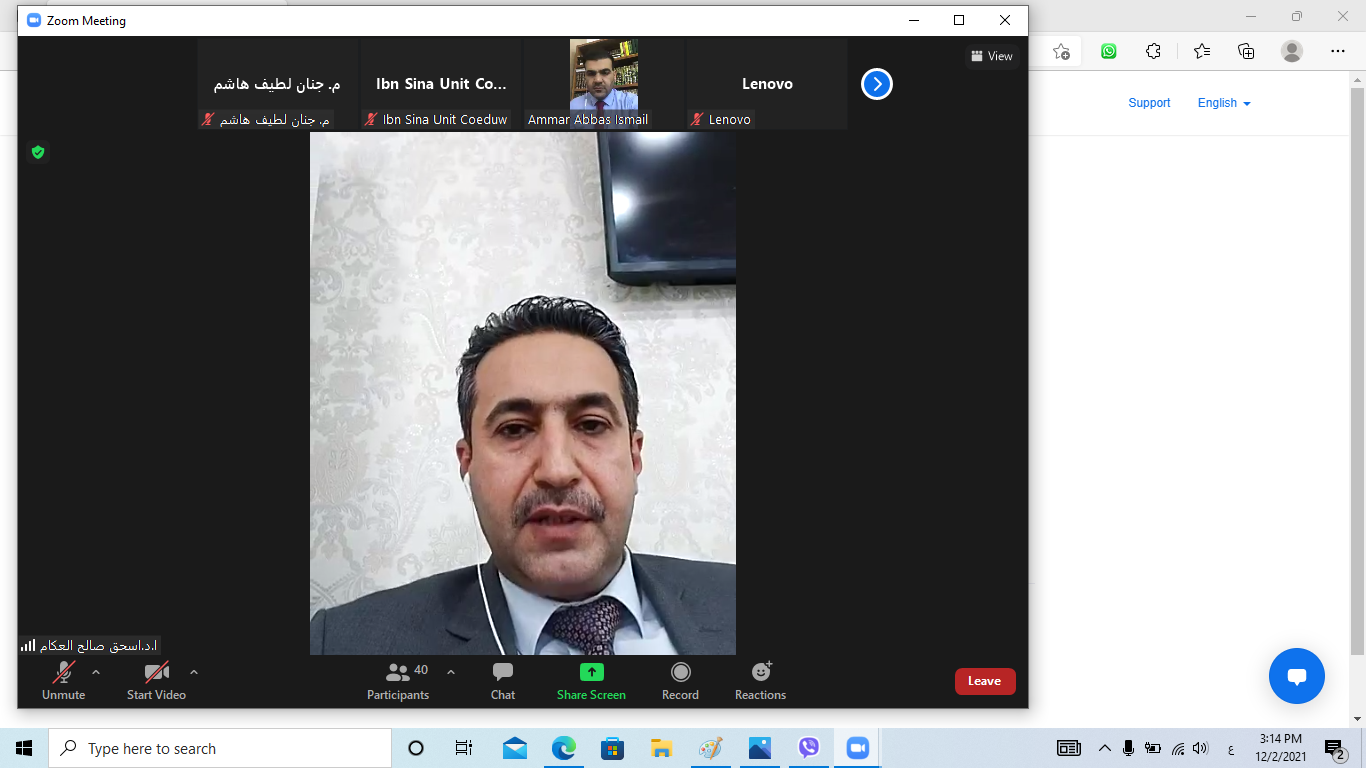Open the Participants panel
Screen dimensions: 1366x768
[398, 681]
